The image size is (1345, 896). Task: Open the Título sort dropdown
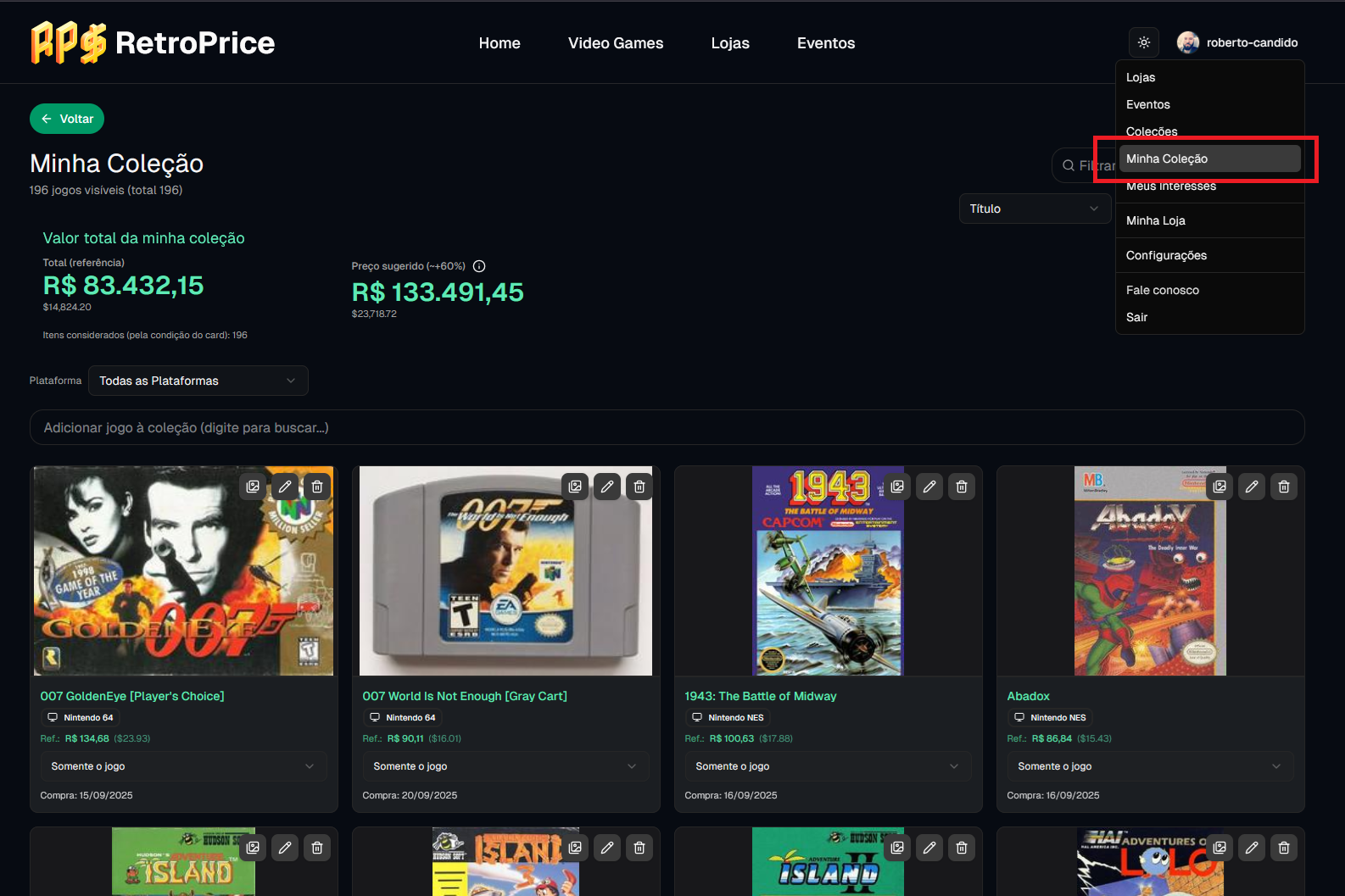1034,209
